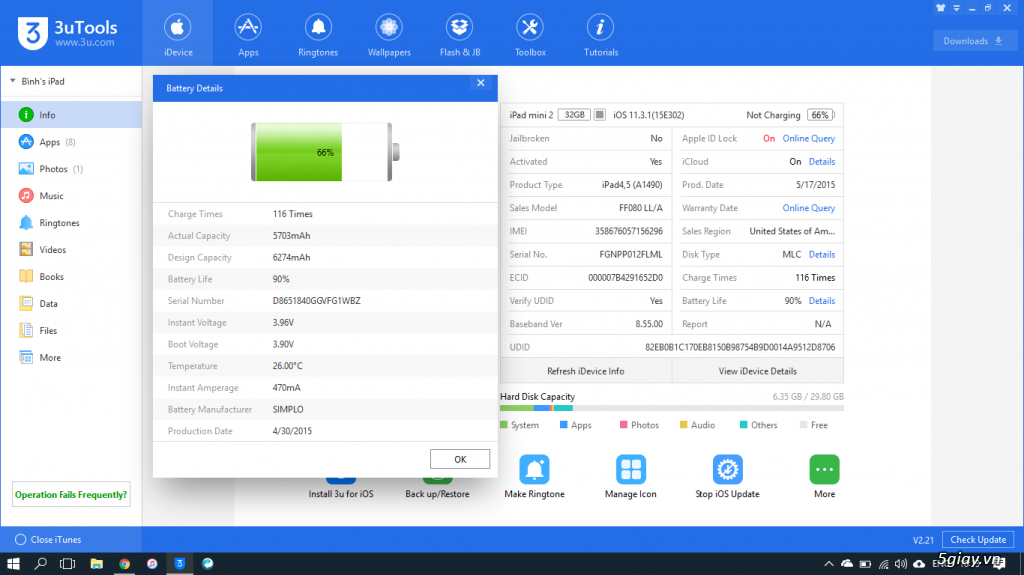Click the 66% battery indicator in header
Screen dimensions: 1024x575
click(821, 115)
